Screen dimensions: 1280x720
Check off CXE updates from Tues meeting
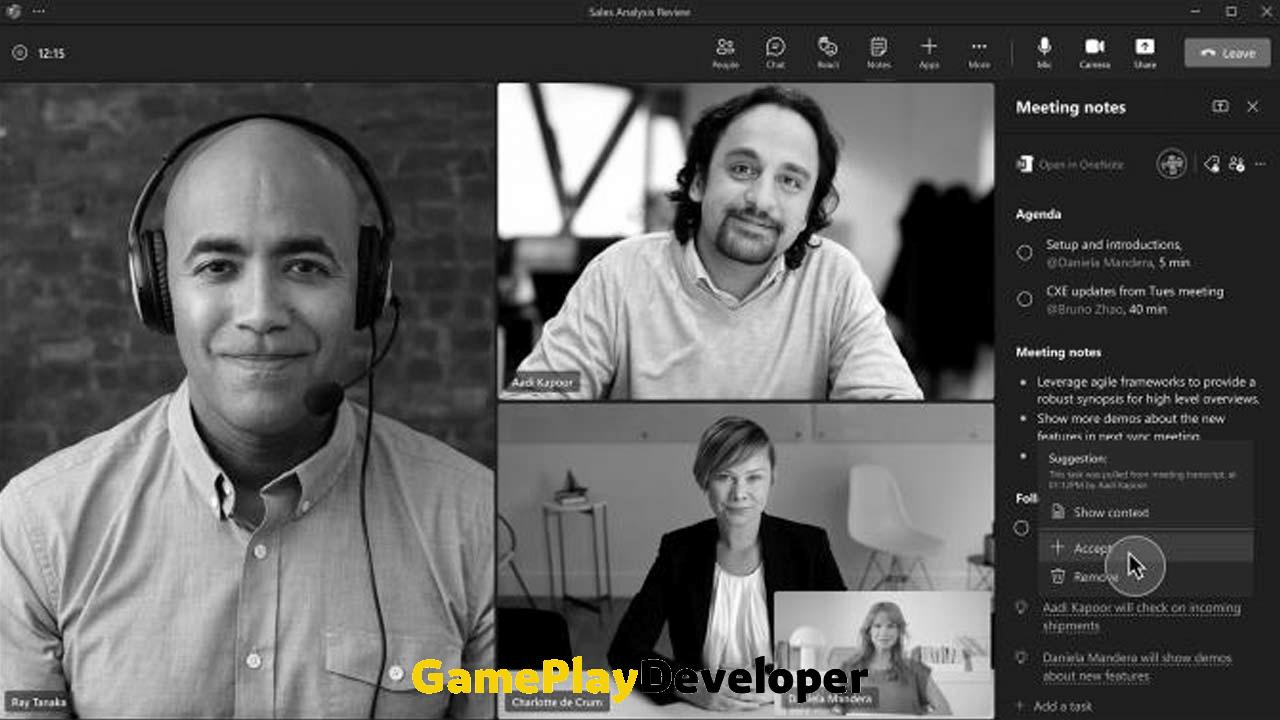pos(1024,299)
